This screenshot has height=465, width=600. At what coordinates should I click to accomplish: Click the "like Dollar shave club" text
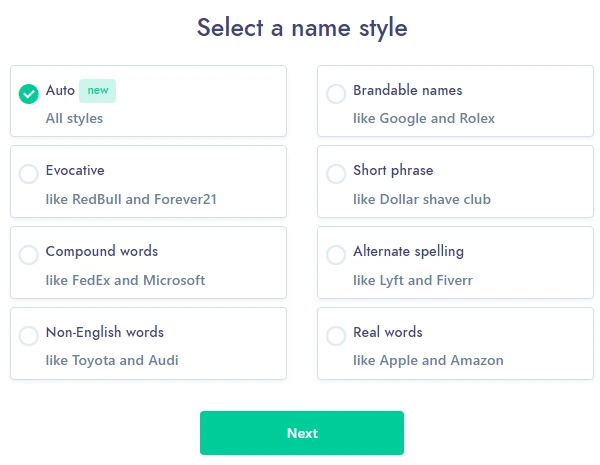coord(422,199)
